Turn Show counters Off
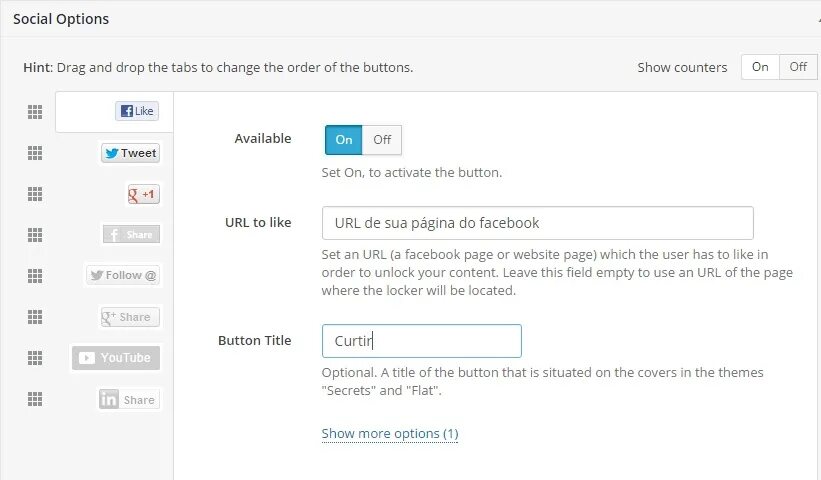Viewport: 821px width, 480px height. pos(797,67)
